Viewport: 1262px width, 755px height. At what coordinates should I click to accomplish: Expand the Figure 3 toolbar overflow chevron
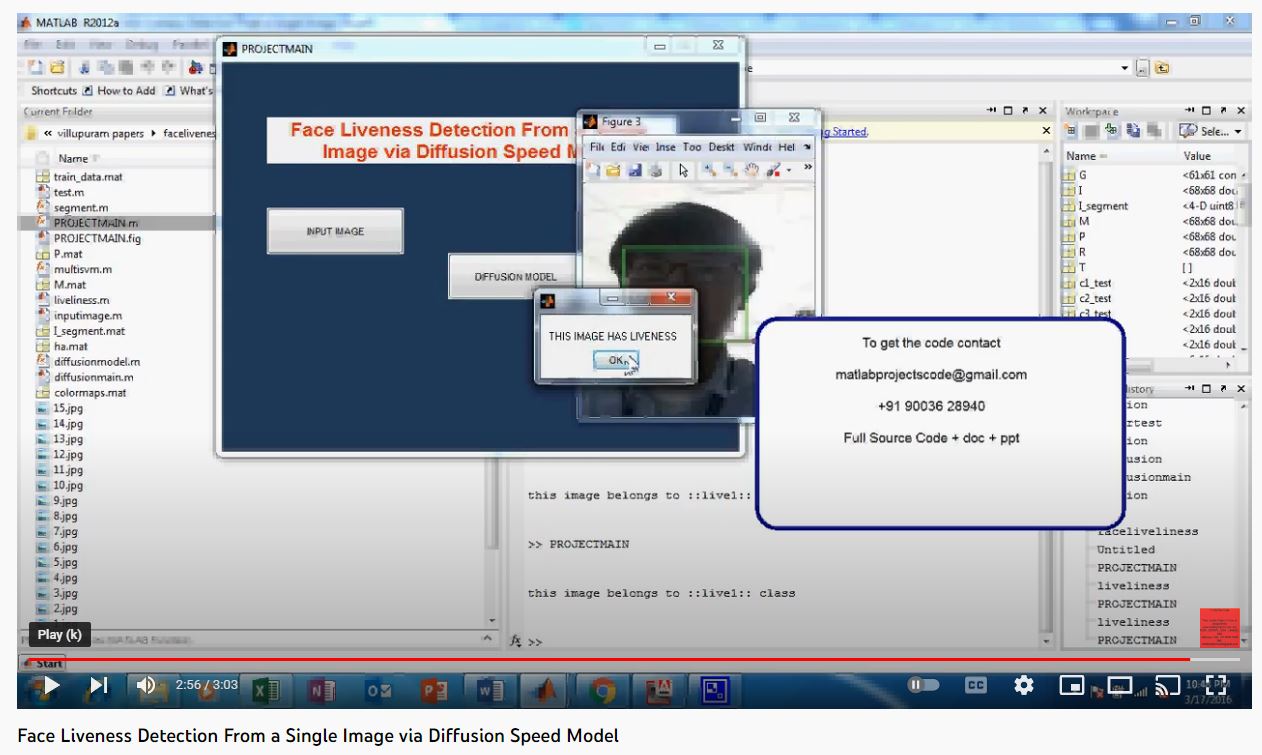(x=807, y=169)
